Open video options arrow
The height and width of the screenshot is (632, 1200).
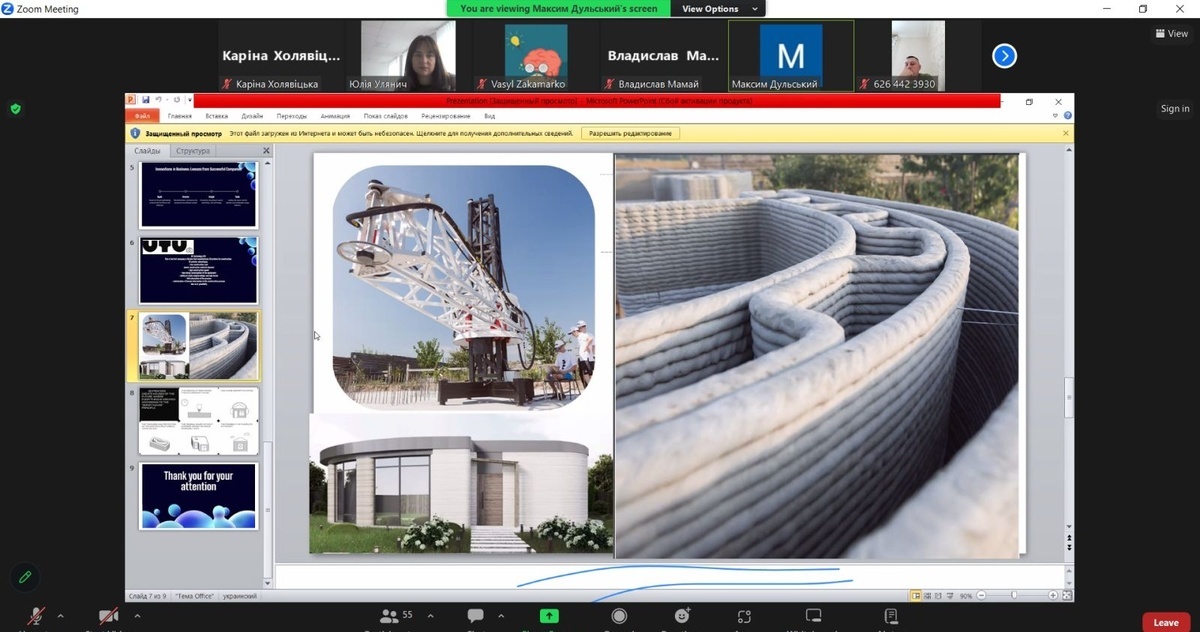point(137,616)
